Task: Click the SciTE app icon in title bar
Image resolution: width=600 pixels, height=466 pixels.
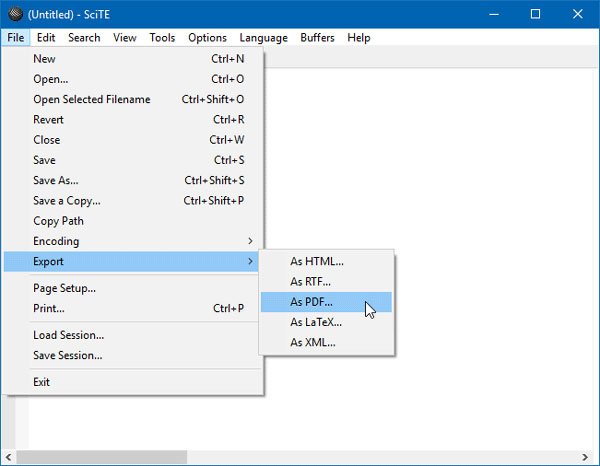Action: pyautogui.click(x=15, y=14)
